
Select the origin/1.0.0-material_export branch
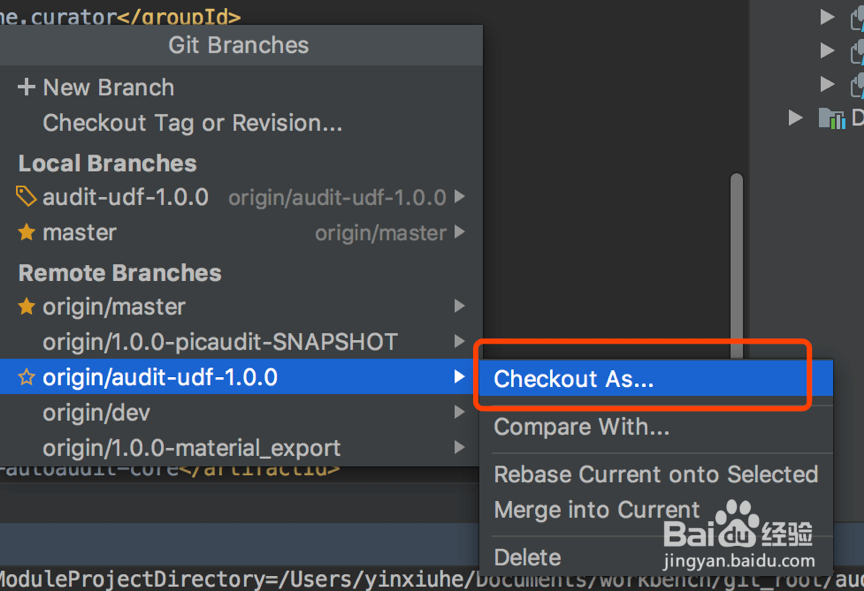point(191,448)
